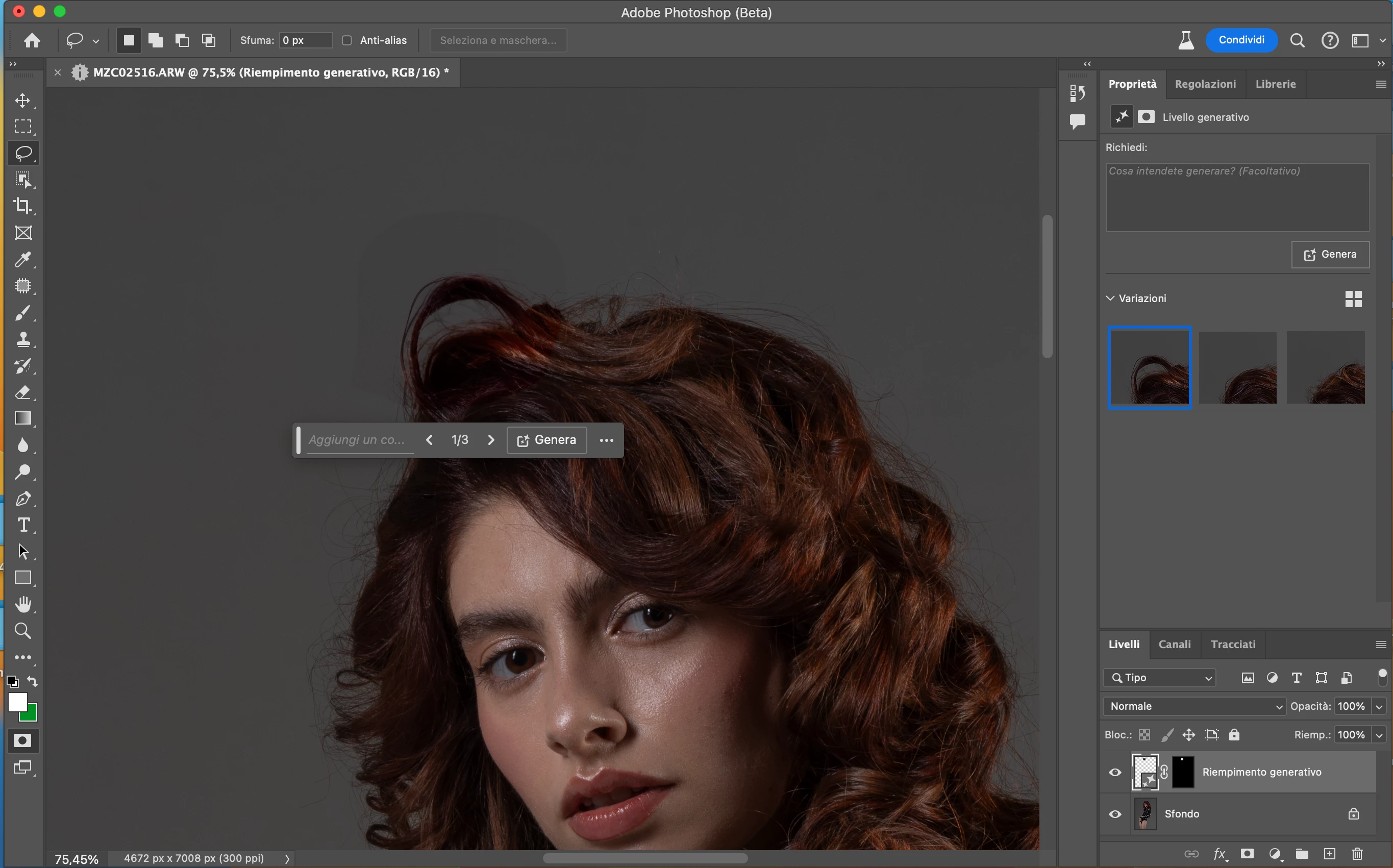This screenshot has height=868, width=1393.
Task: Select the Crop tool
Action: [23, 206]
